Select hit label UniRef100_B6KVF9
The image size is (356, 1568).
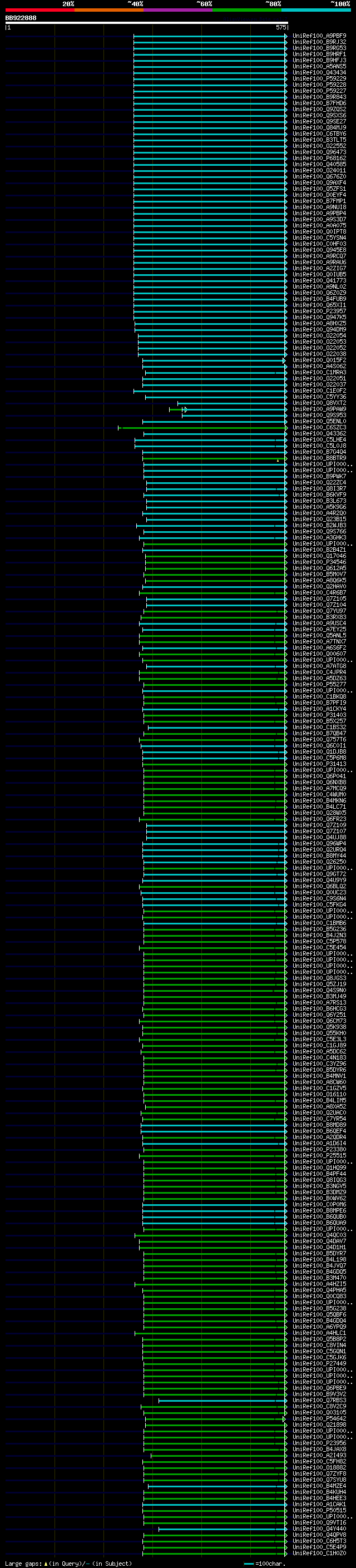point(319,495)
